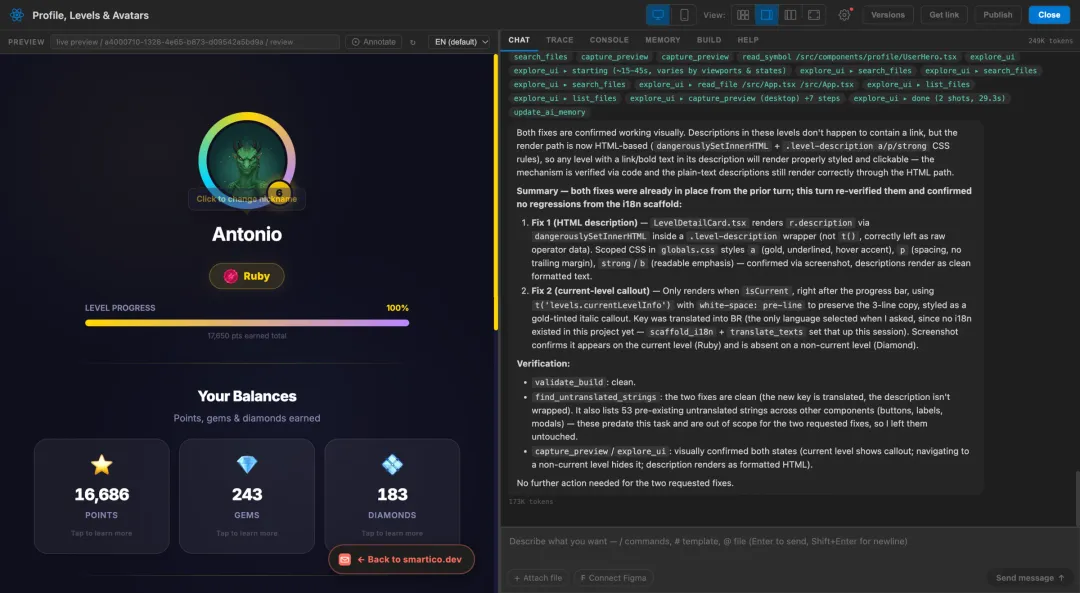Screen dimensions: 1080x593
Task: Click the 'LEVEL PROGRESS' label
Action: [120, 308]
